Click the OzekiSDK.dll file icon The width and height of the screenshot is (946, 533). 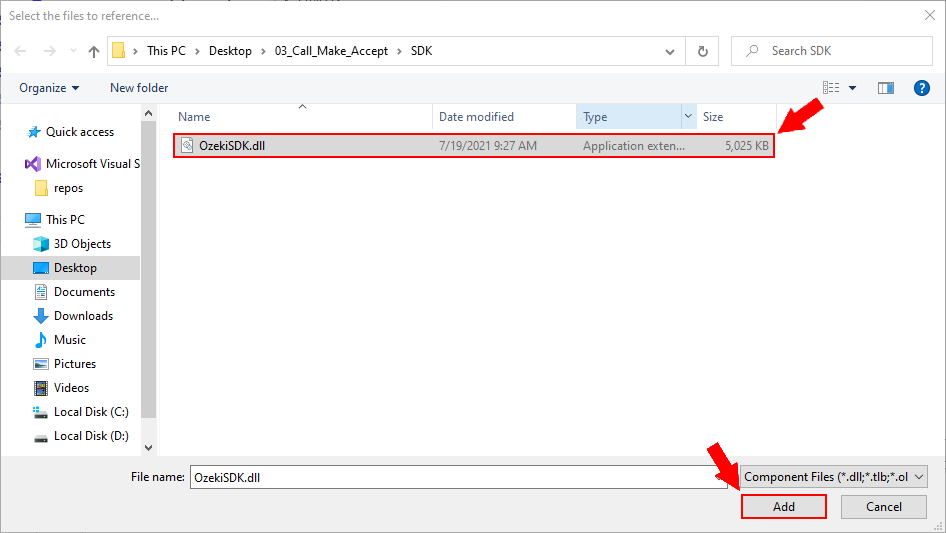(187, 145)
